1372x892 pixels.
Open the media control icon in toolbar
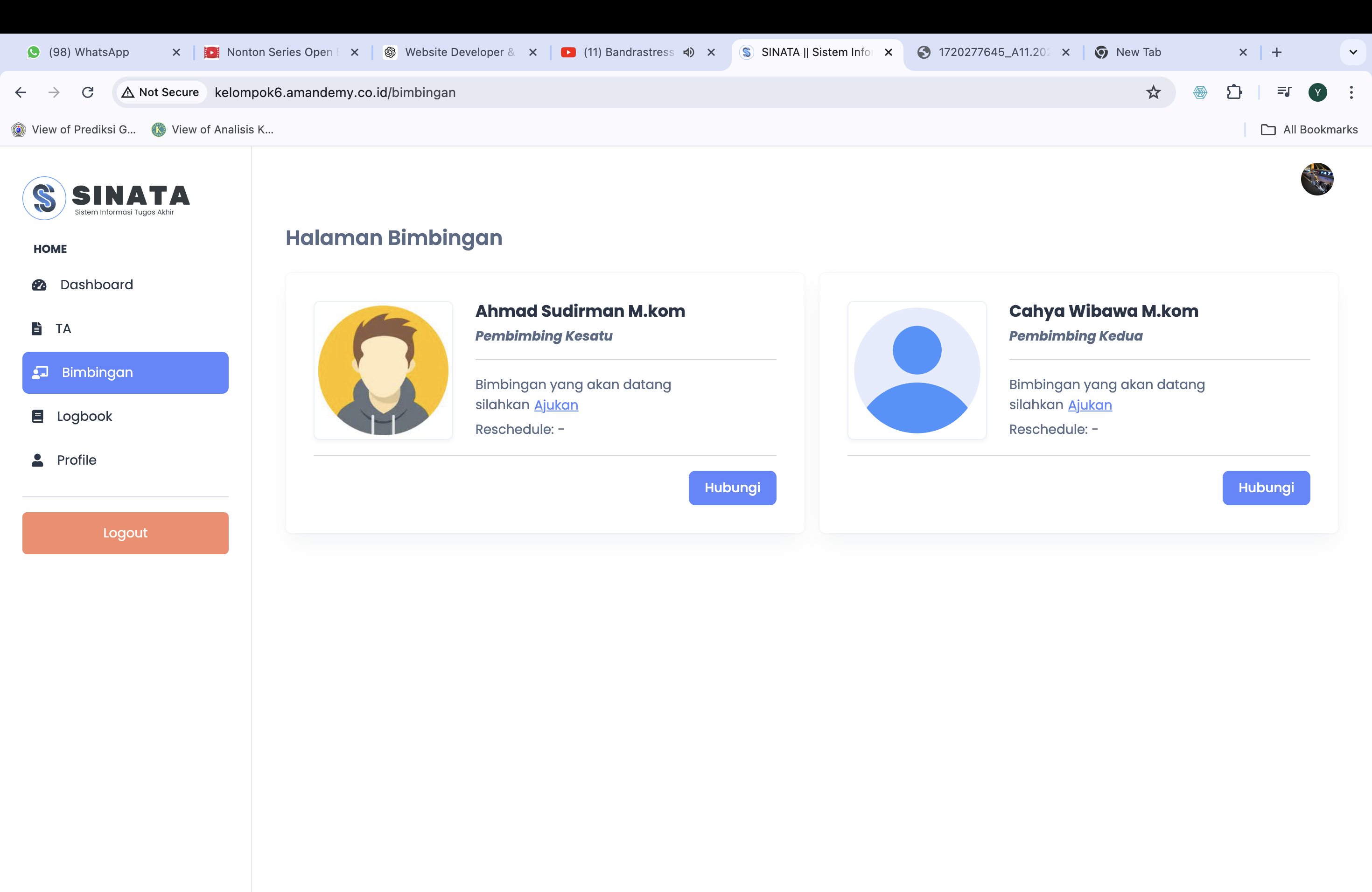[1284, 92]
